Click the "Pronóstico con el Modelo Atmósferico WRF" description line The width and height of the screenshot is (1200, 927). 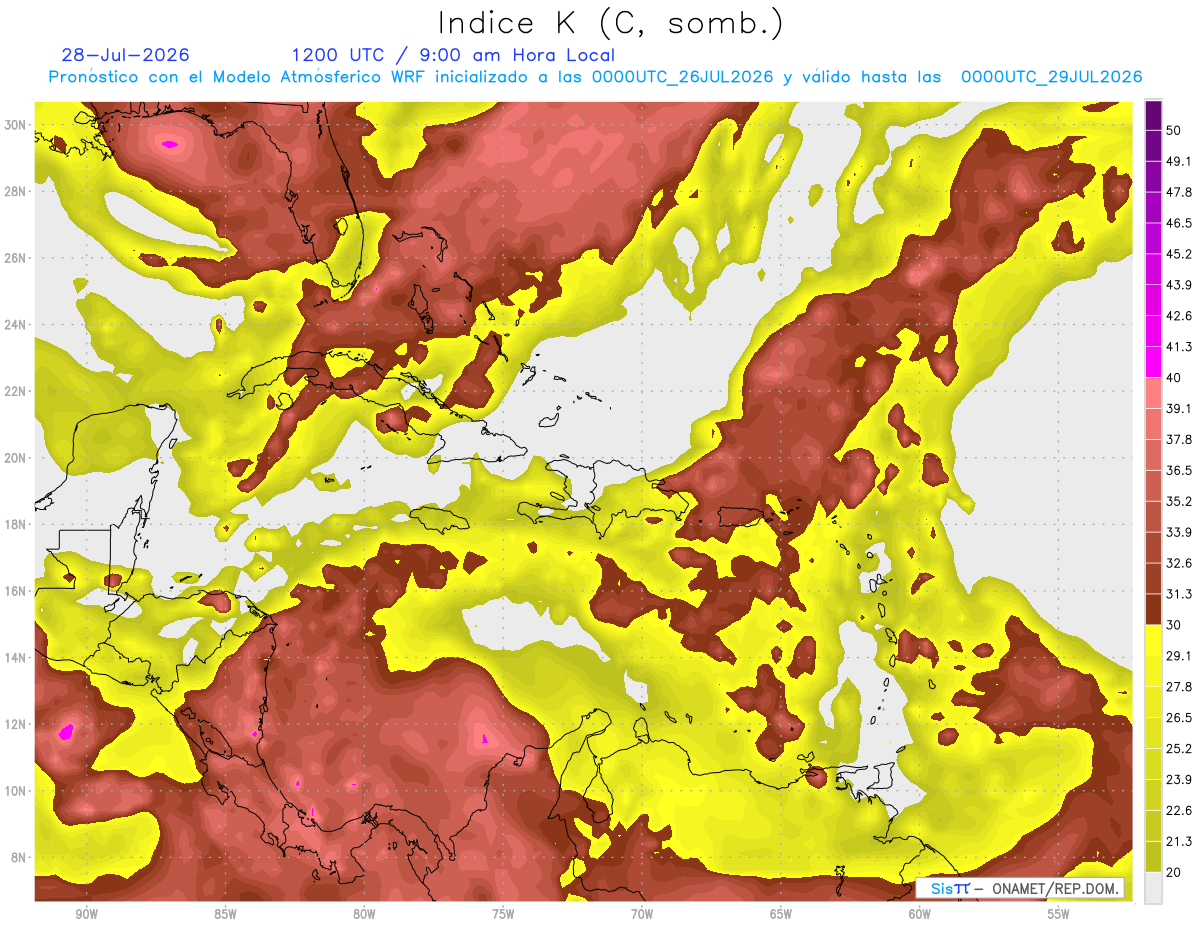point(595,77)
